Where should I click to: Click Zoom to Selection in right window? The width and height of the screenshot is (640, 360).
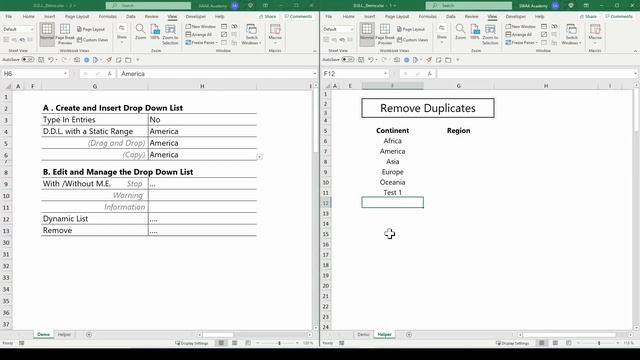(x=490, y=34)
